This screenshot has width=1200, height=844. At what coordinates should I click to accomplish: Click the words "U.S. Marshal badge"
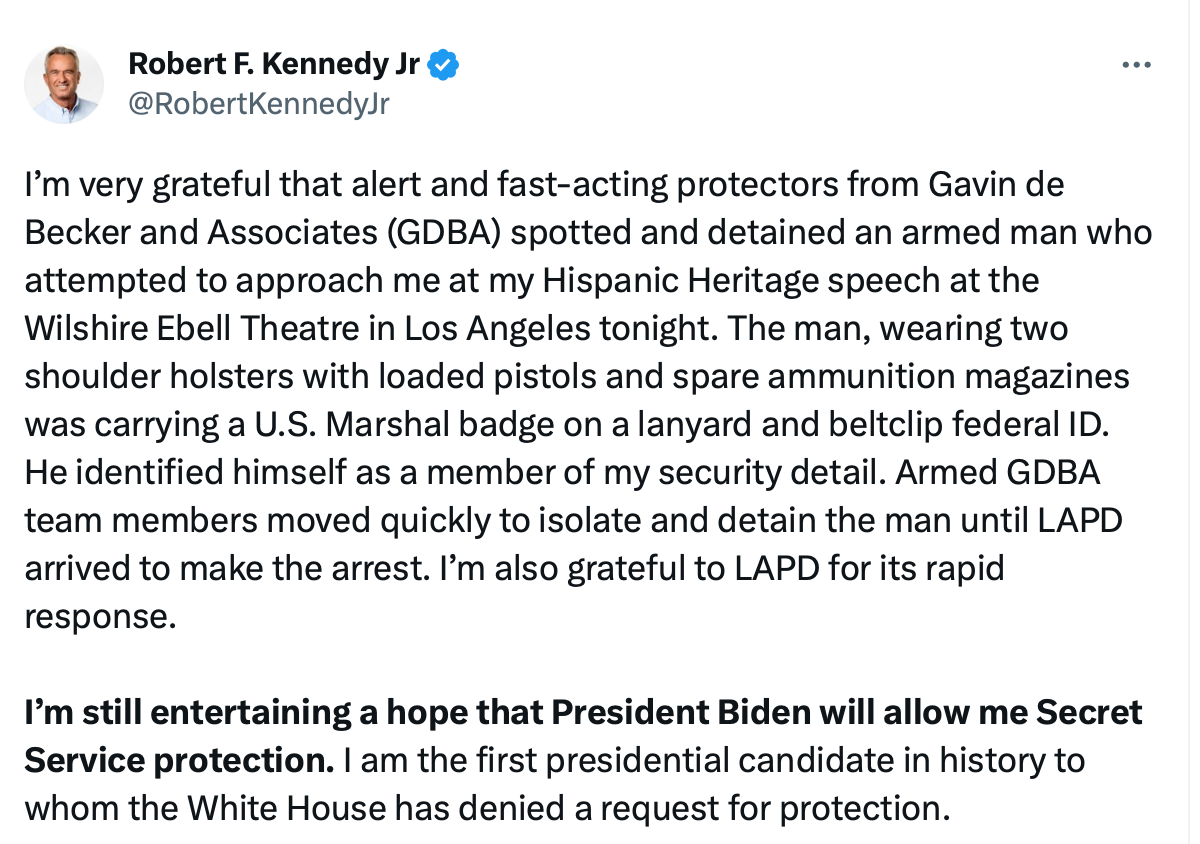click(390, 424)
